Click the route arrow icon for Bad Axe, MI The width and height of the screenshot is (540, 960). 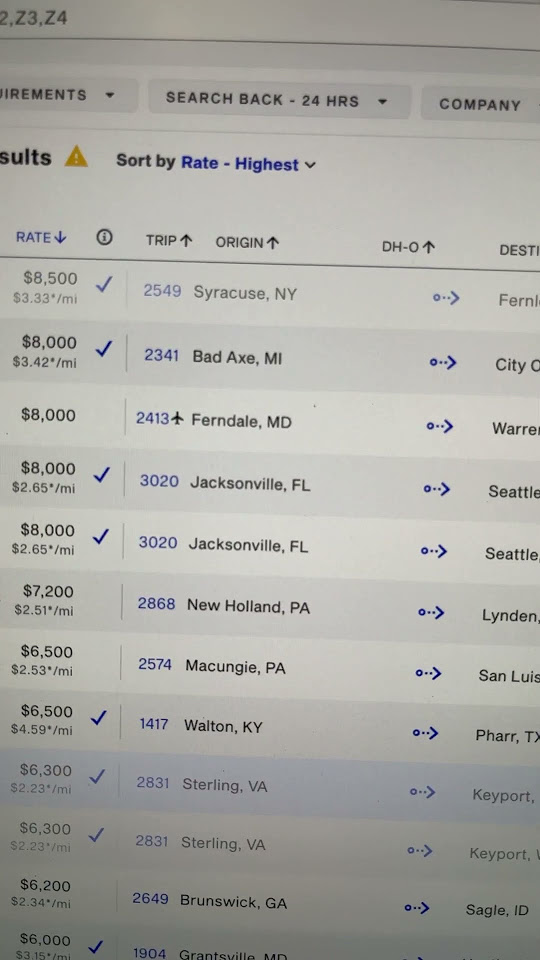[443, 362]
